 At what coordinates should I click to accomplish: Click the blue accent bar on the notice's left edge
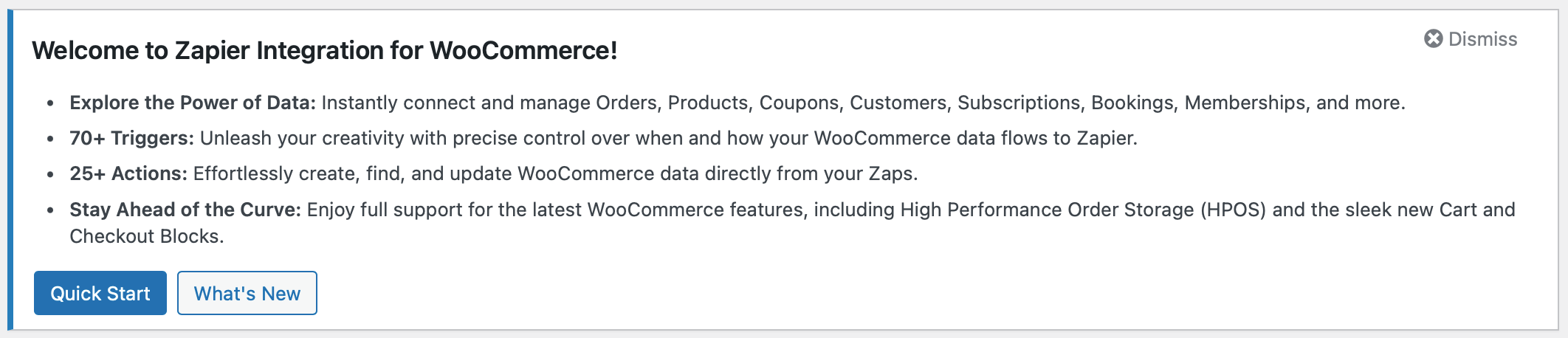coord(10,170)
